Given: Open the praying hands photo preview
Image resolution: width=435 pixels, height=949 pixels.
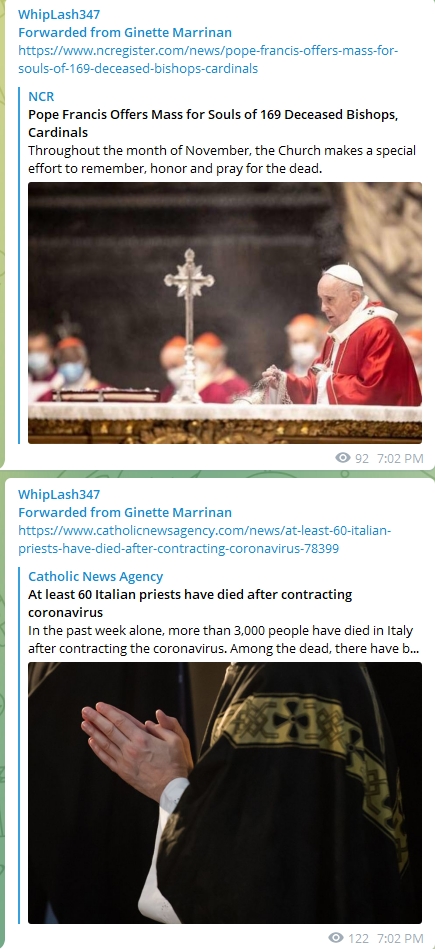Looking at the screenshot, I should pyautogui.click(x=225, y=793).
